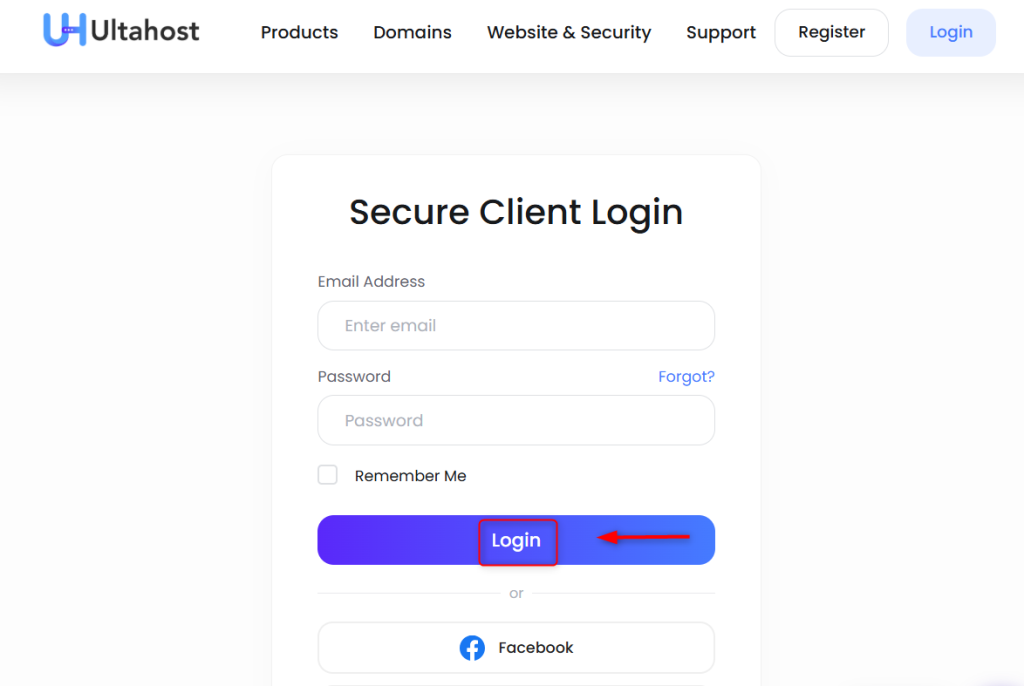Click the Login button outlined in red

pyautogui.click(x=517, y=541)
